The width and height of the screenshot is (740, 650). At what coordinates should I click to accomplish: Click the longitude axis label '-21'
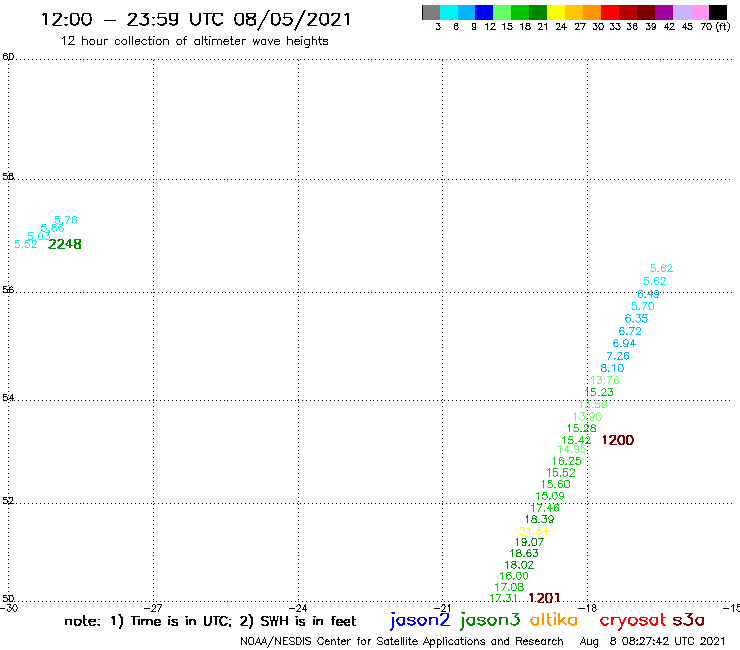(x=442, y=608)
